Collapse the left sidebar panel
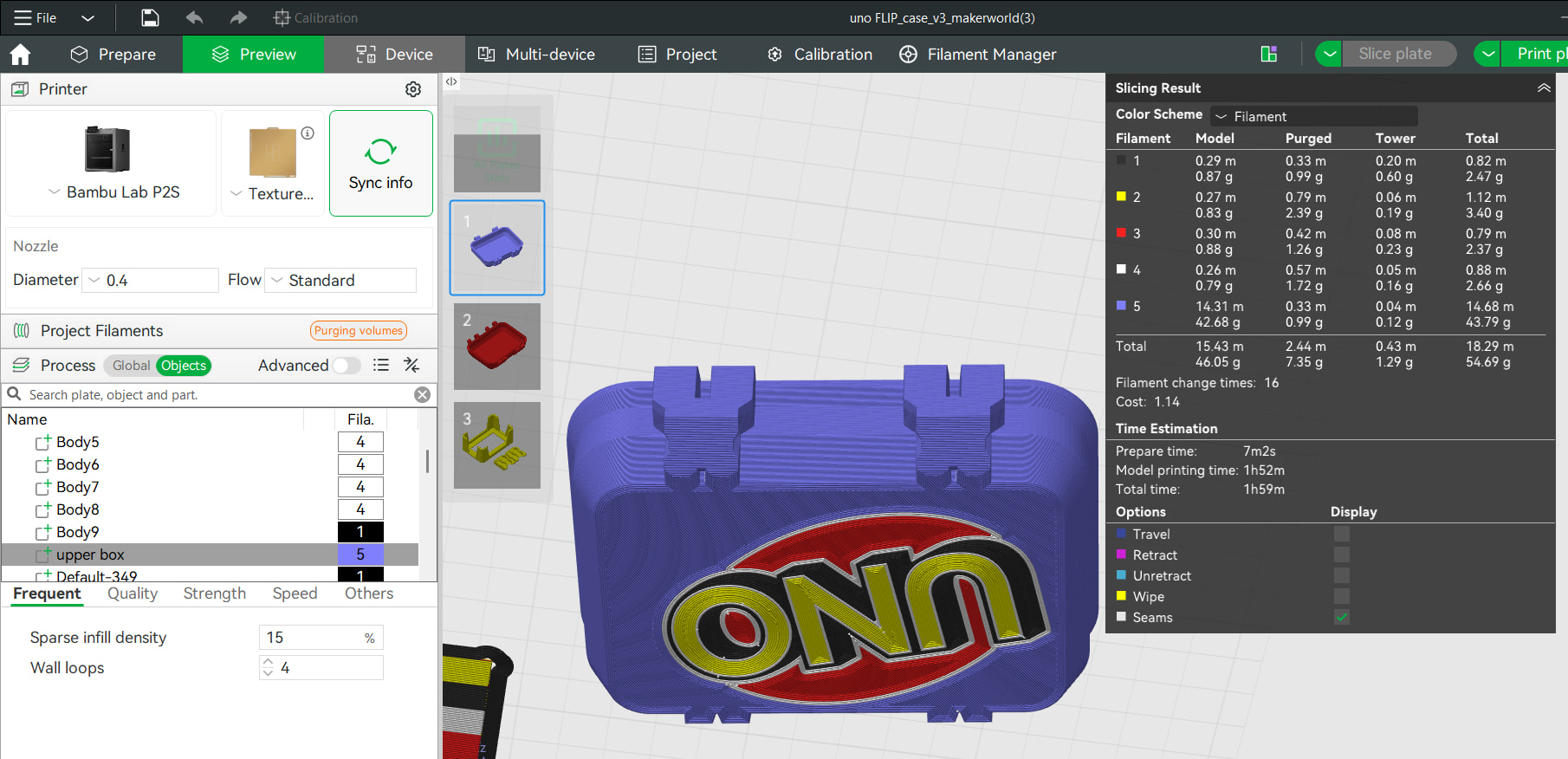 [451, 81]
